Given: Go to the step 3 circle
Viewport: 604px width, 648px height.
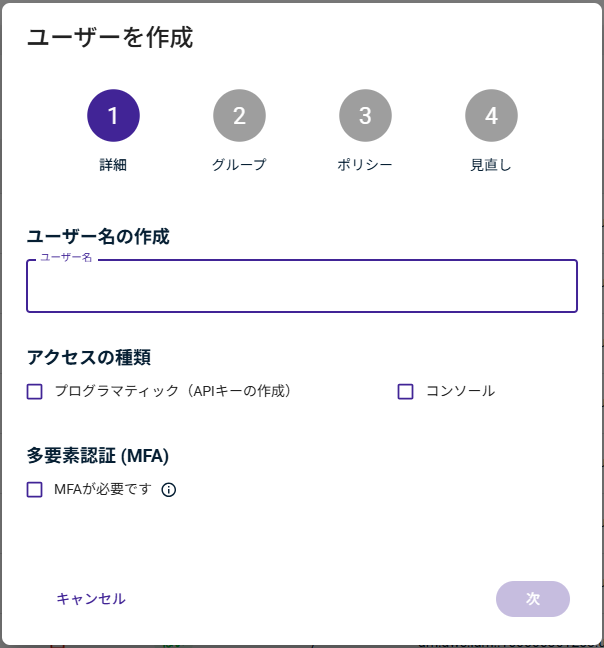Looking at the screenshot, I should pos(365,116).
